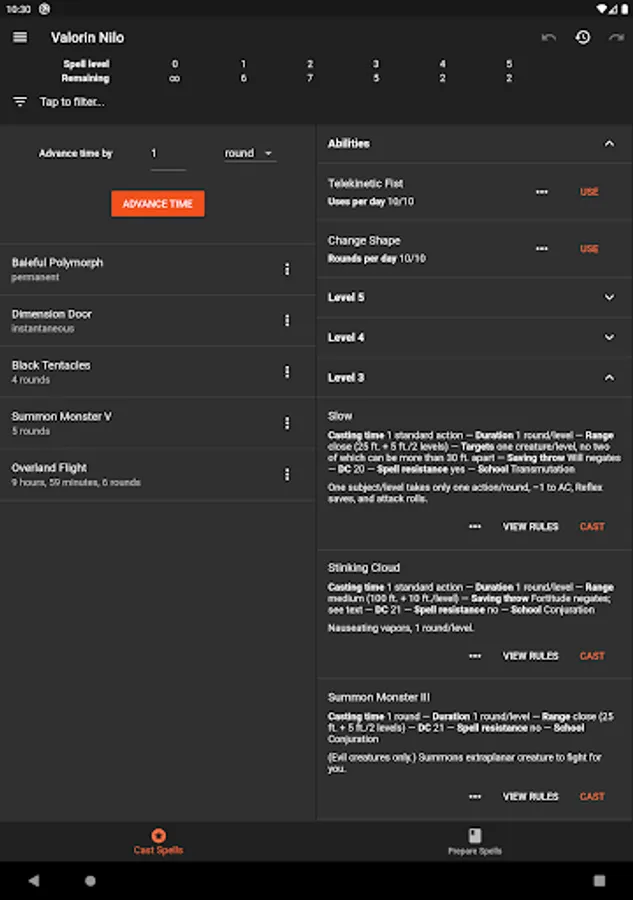The height and width of the screenshot is (900, 633).
Task: Expand the Level 4 spells section
Action: point(609,337)
